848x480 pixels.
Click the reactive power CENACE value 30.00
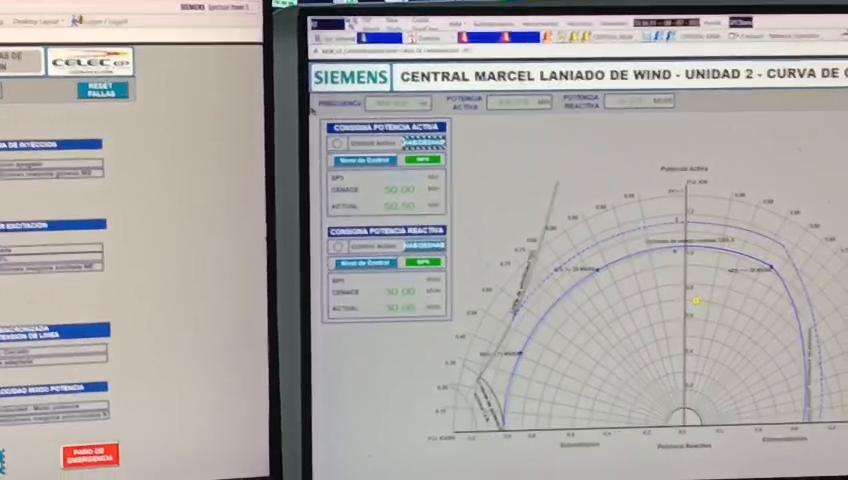point(400,292)
